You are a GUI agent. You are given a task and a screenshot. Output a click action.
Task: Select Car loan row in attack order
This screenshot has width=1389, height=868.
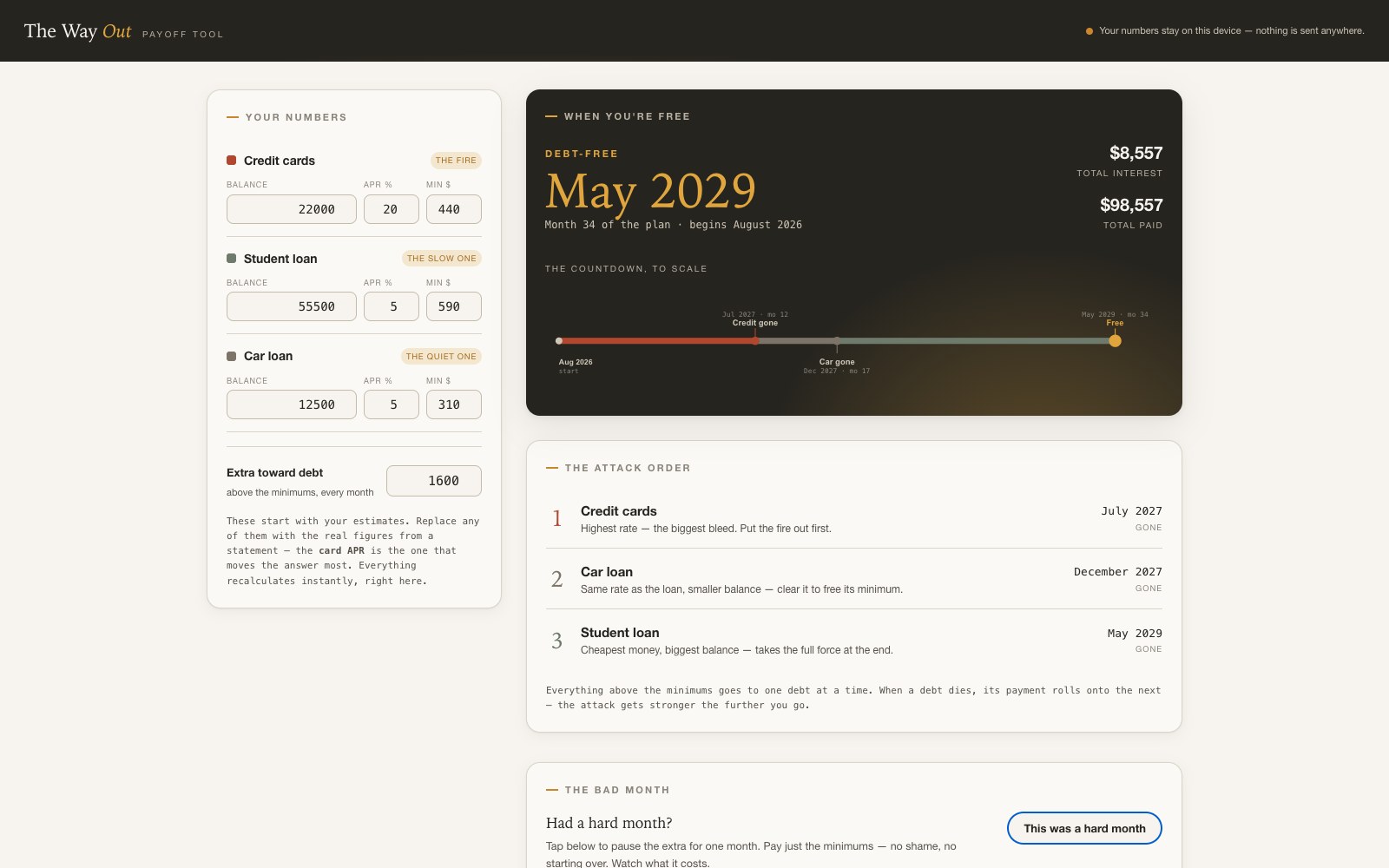pyautogui.click(x=854, y=579)
